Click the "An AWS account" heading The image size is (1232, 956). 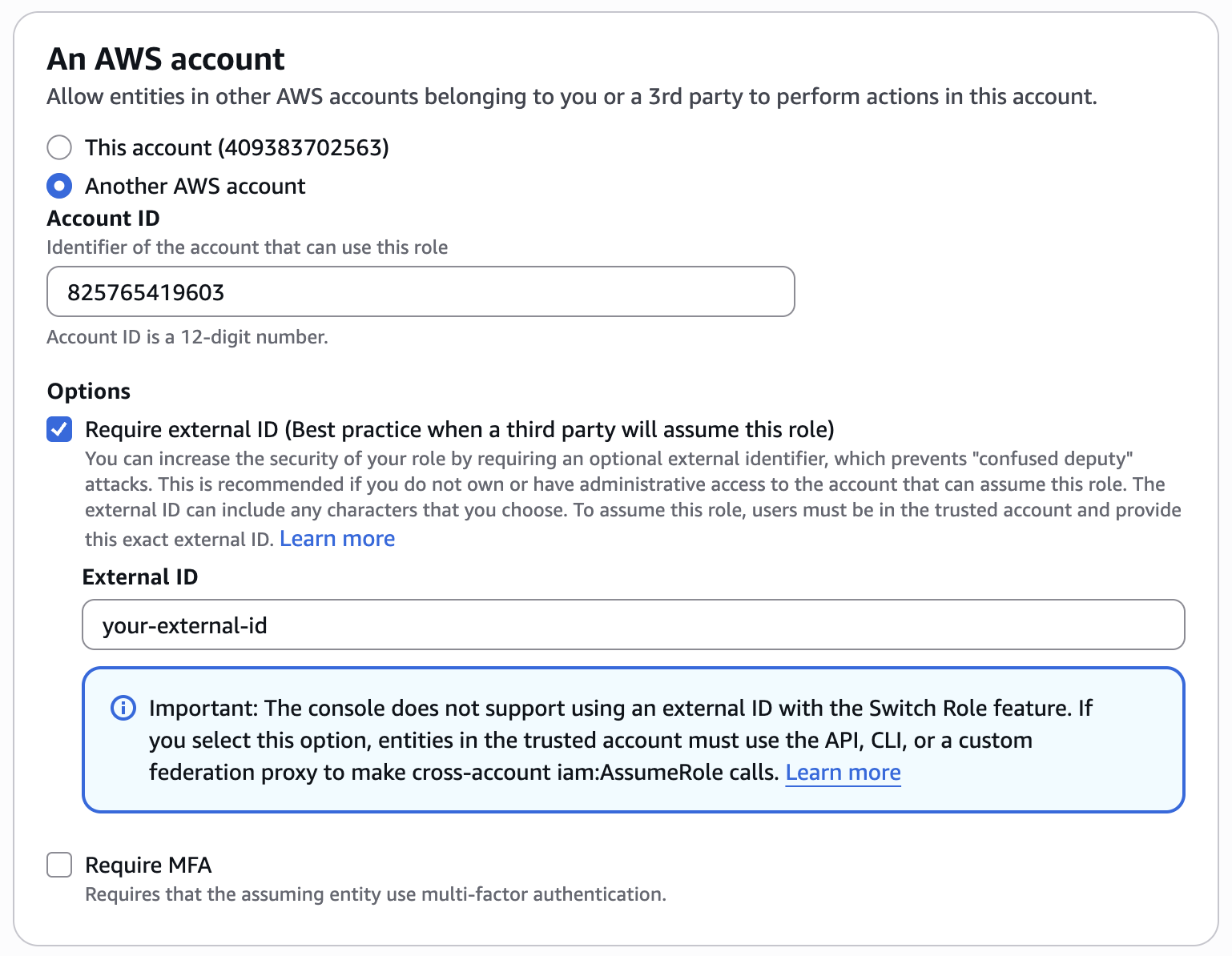pyautogui.click(x=166, y=58)
